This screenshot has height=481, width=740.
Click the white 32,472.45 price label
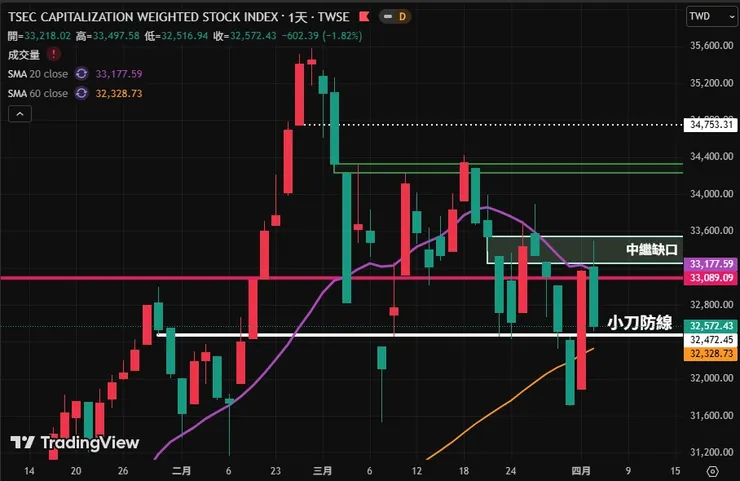pyautogui.click(x=710, y=339)
